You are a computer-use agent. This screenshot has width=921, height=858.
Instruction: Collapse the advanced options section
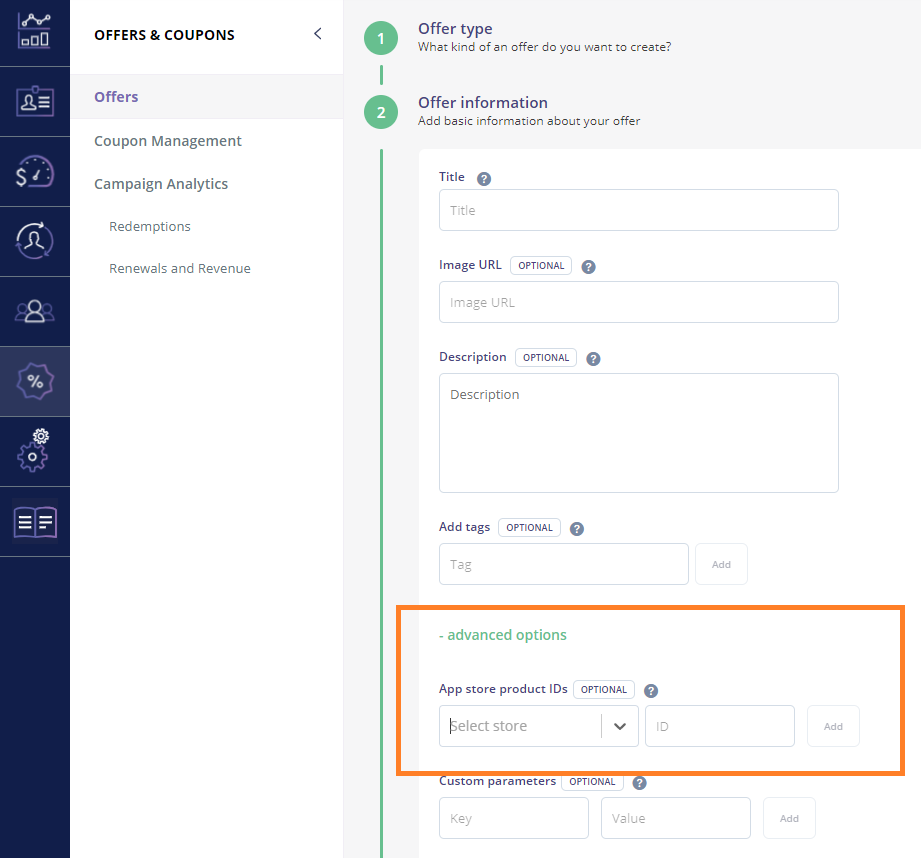pos(503,635)
